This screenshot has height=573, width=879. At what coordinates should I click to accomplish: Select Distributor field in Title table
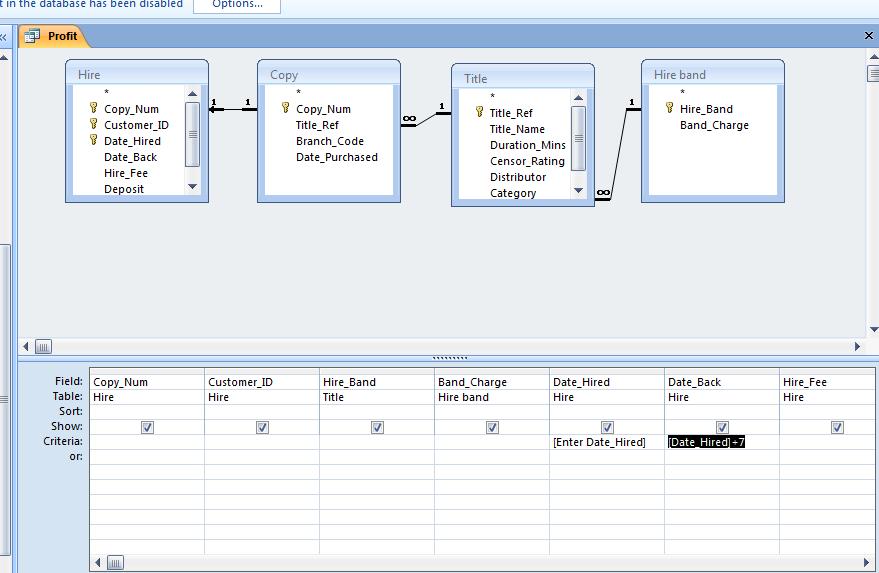[x=517, y=177]
